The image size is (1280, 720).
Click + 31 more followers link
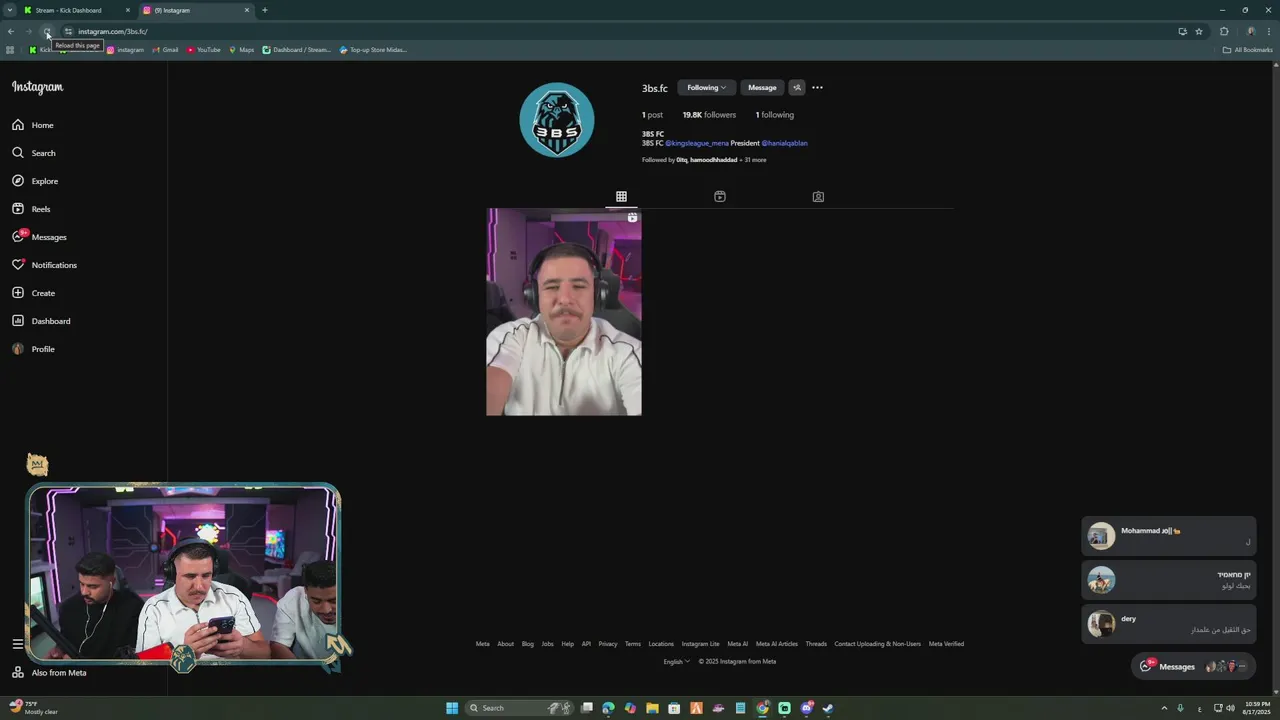point(753,160)
